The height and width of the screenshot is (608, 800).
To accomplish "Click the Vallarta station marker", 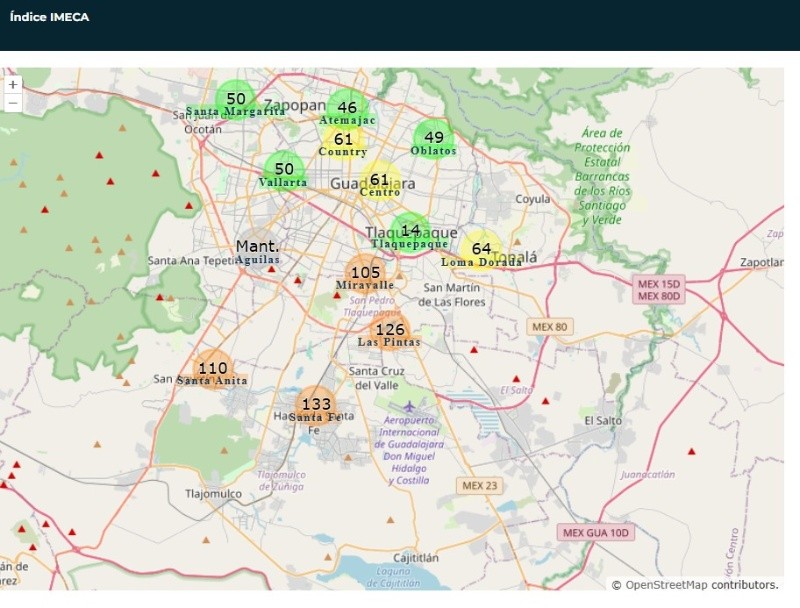I will coord(284,170).
